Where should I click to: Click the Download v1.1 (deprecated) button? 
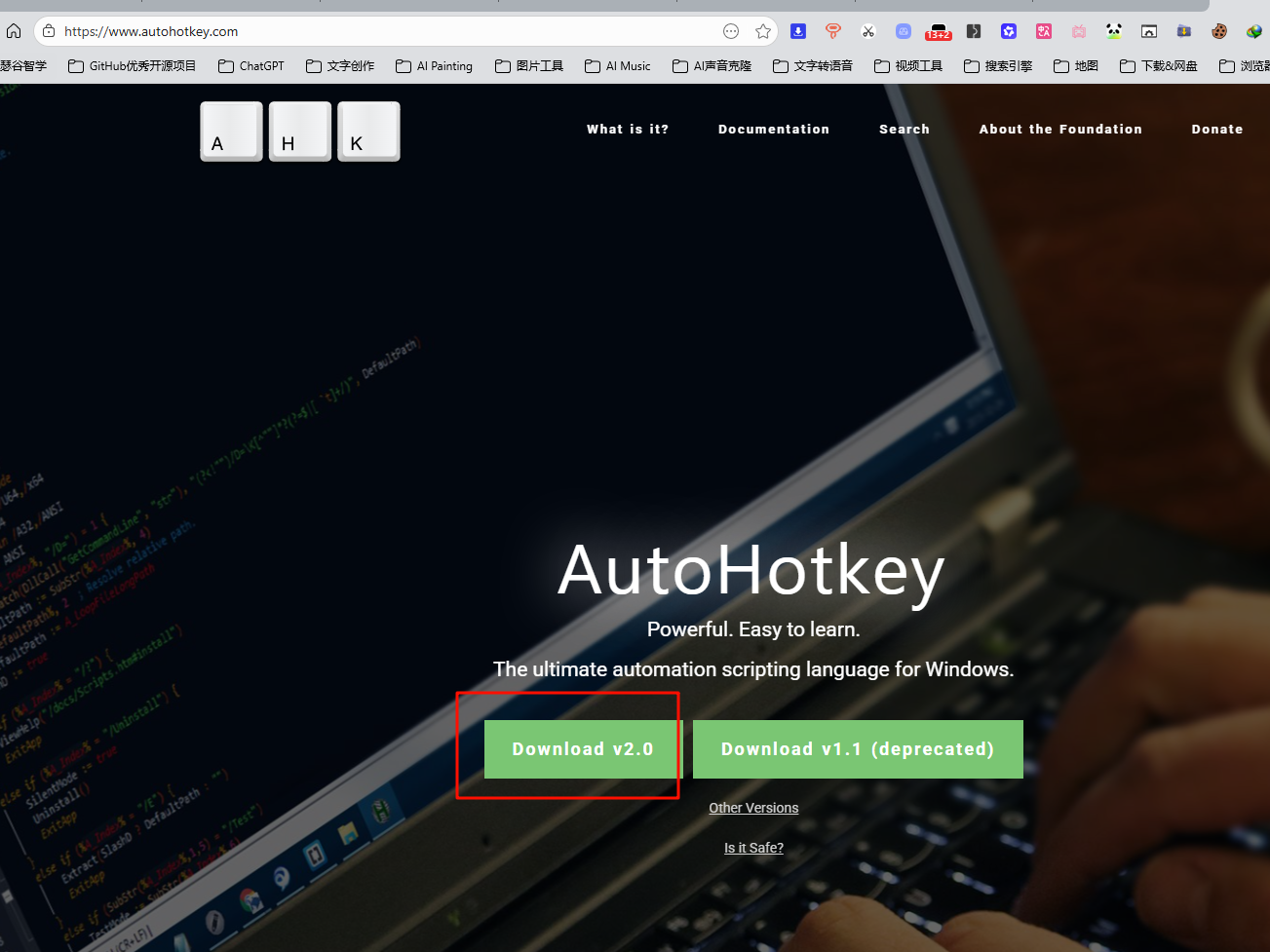click(x=858, y=749)
